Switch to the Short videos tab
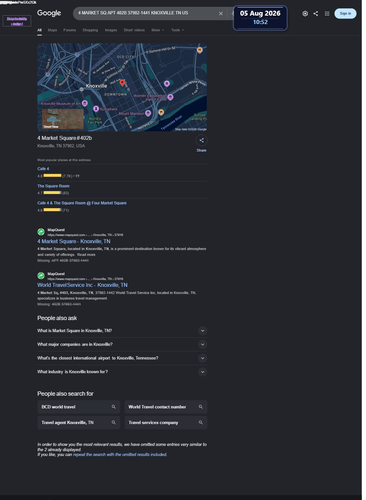This screenshot has height=500, width=366. 134,30
